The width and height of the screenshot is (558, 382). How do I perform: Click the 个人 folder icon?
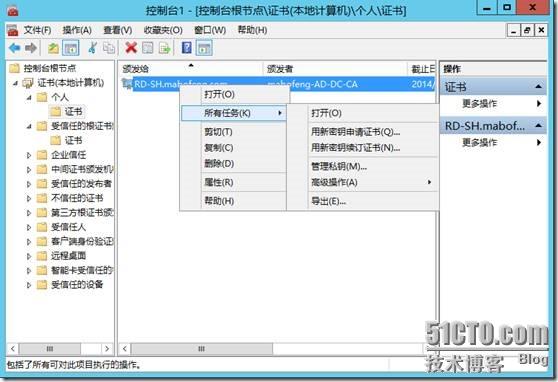[x=42, y=97]
